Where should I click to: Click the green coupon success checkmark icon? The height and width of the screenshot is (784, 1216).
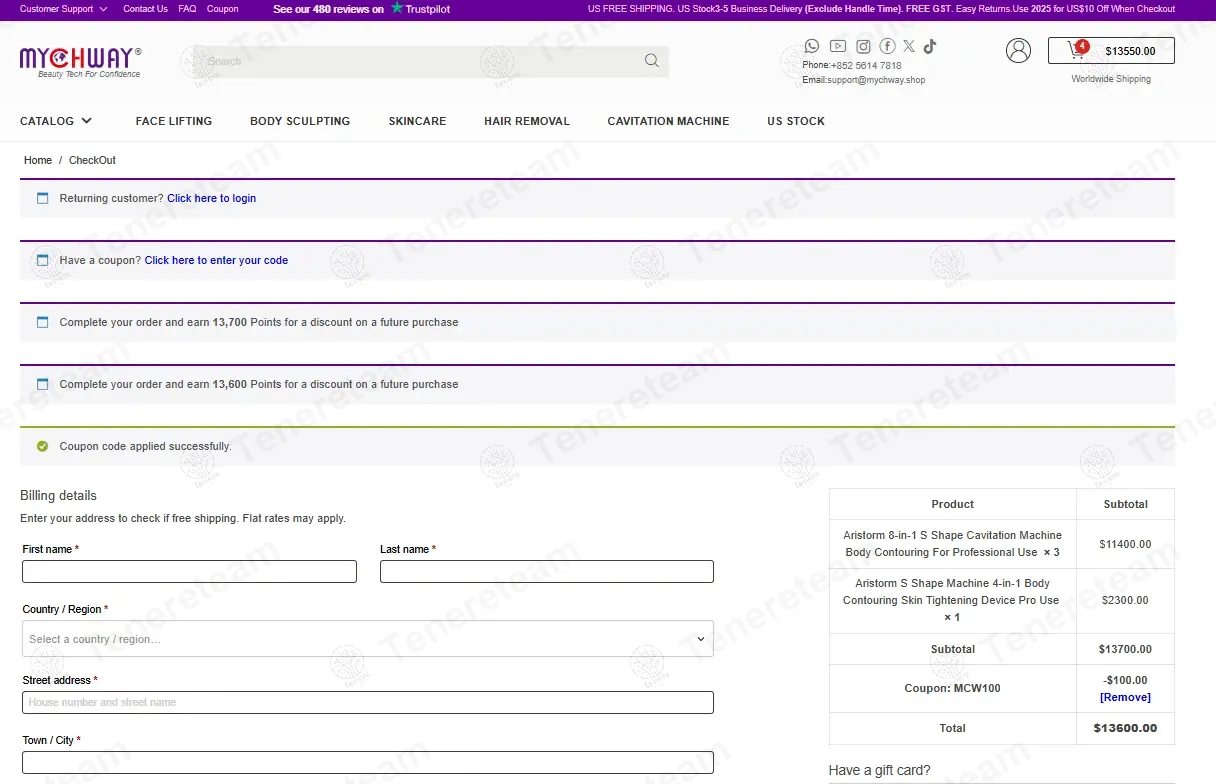(x=42, y=446)
